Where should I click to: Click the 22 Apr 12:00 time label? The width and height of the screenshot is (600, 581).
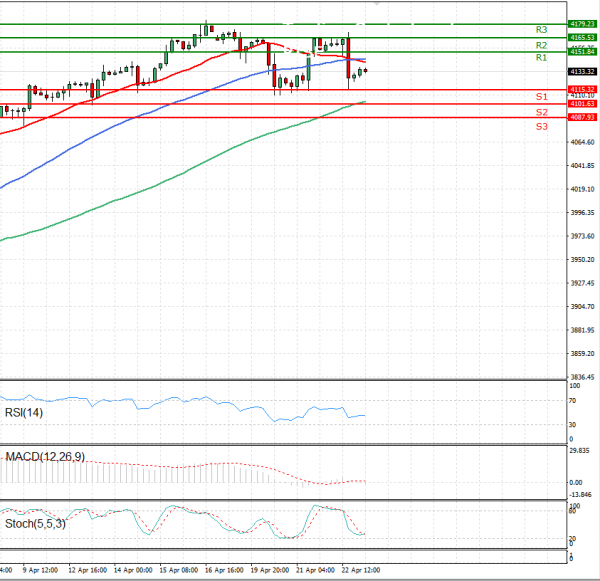tap(361, 570)
